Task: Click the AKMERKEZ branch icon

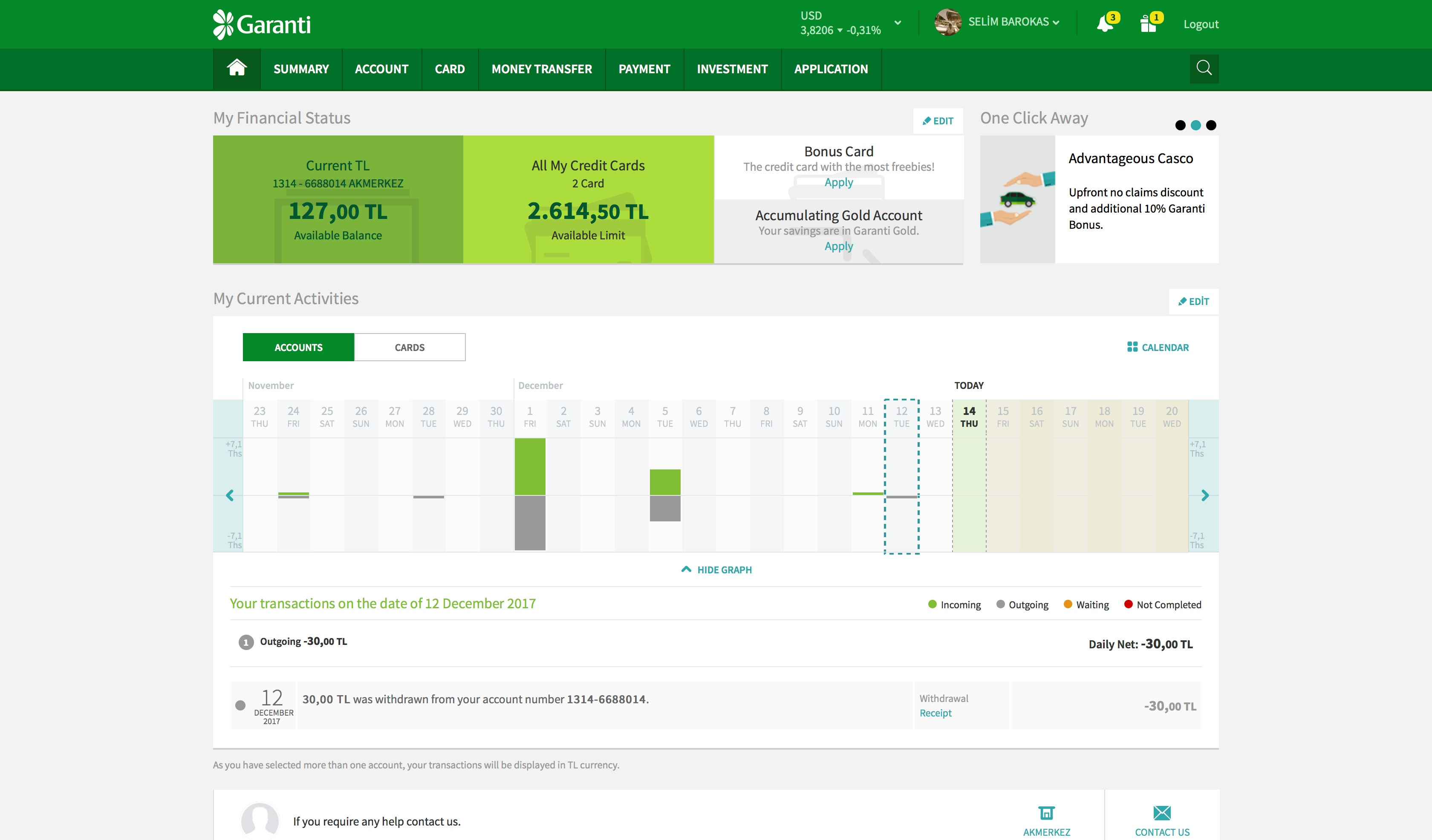Action: [1046, 813]
